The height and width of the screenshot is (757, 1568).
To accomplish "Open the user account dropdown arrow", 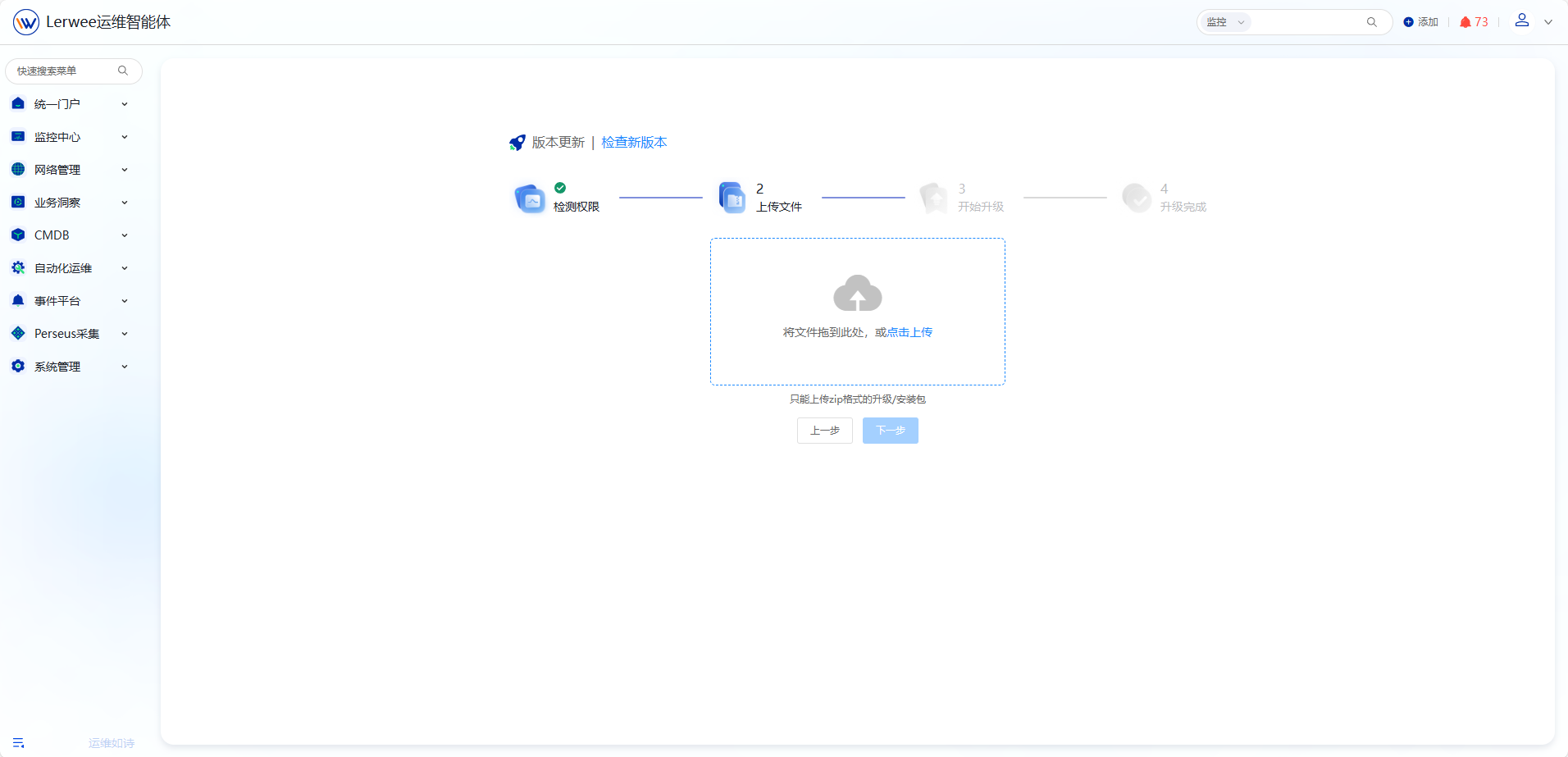I will (1548, 22).
